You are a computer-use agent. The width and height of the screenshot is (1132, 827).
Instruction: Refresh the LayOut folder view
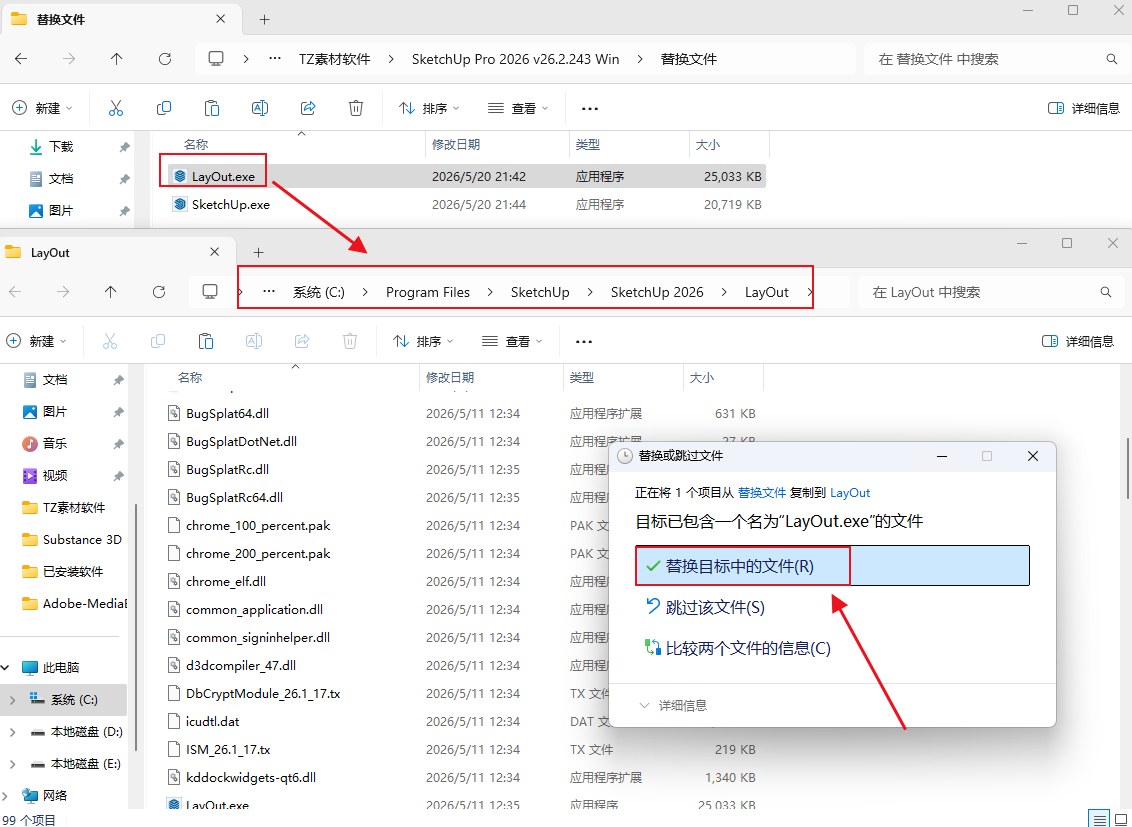click(x=159, y=292)
